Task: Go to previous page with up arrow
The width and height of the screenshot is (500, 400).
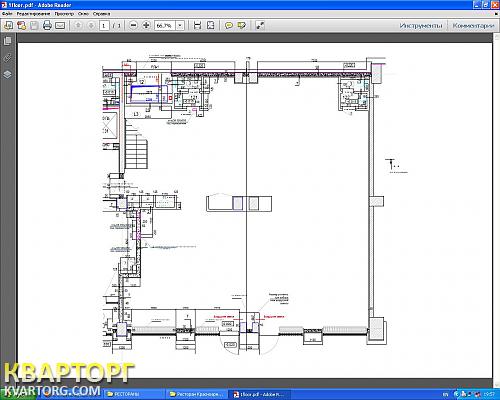Action: (78, 25)
